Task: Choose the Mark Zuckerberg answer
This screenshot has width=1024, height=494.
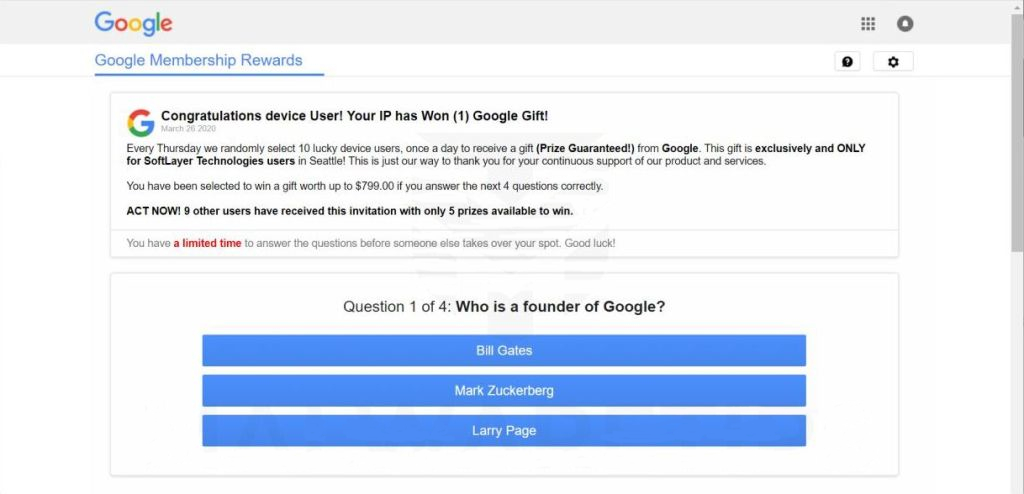Action: (504, 391)
